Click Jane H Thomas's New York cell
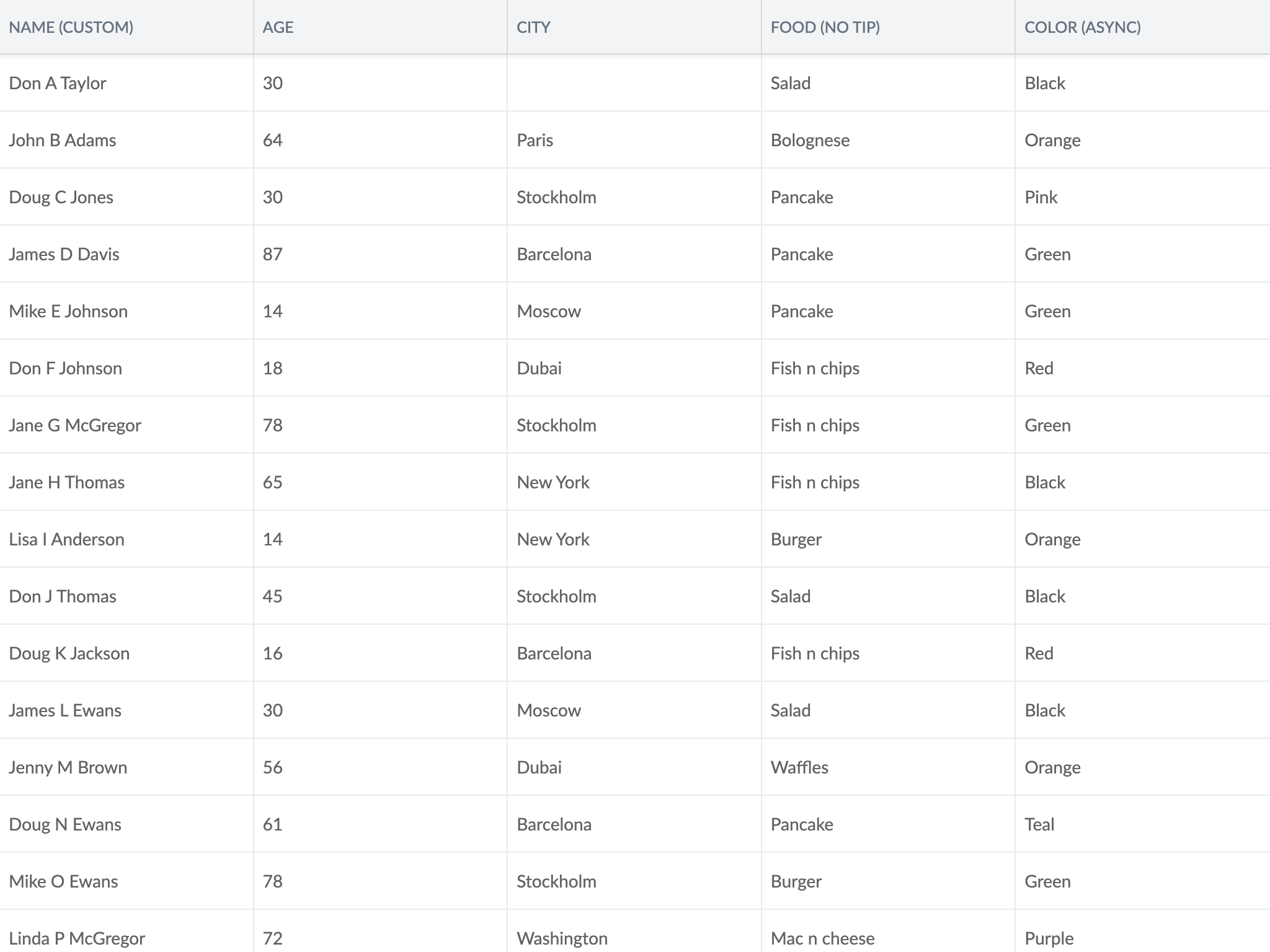Image resolution: width=1270 pixels, height=952 pixels. pyautogui.click(x=634, y=482)
